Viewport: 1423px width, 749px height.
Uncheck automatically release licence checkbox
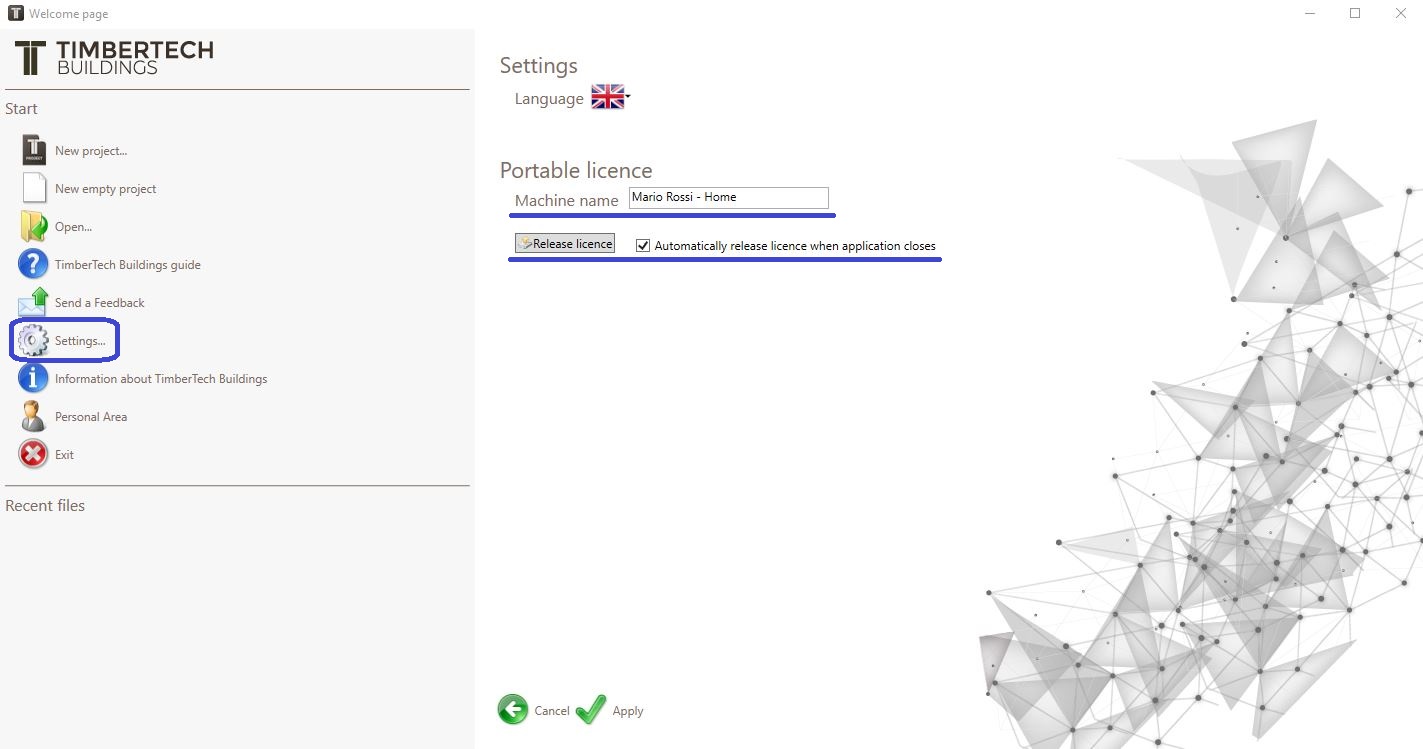tap(643, 245)
